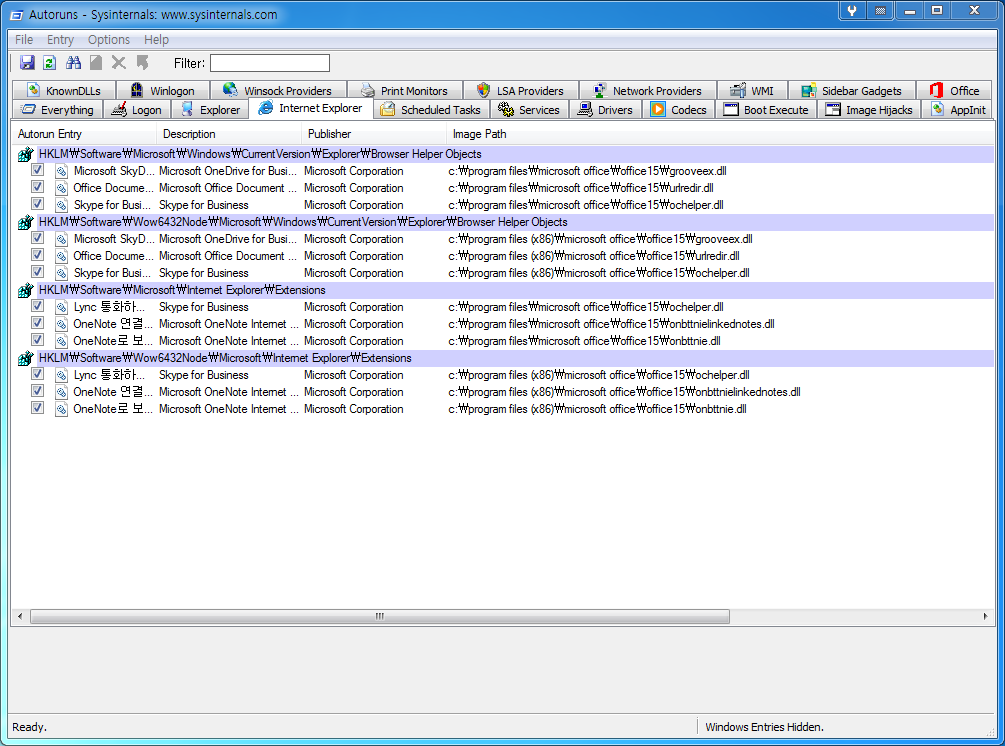Select the HKLM Wow6432Node Internet Explorer Extensions row
The image size is (1005, 746).
[503, 358]
